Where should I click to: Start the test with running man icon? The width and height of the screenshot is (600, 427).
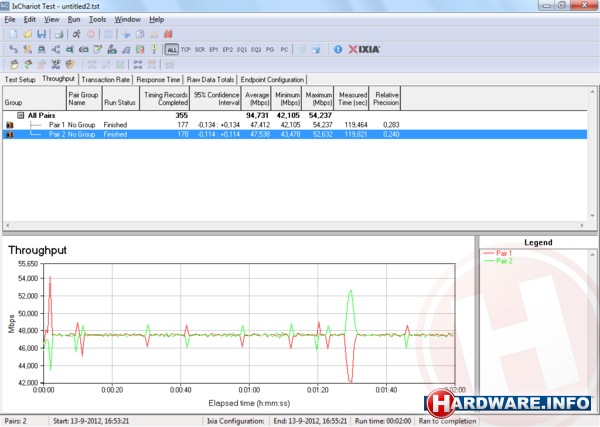[77, 34]
